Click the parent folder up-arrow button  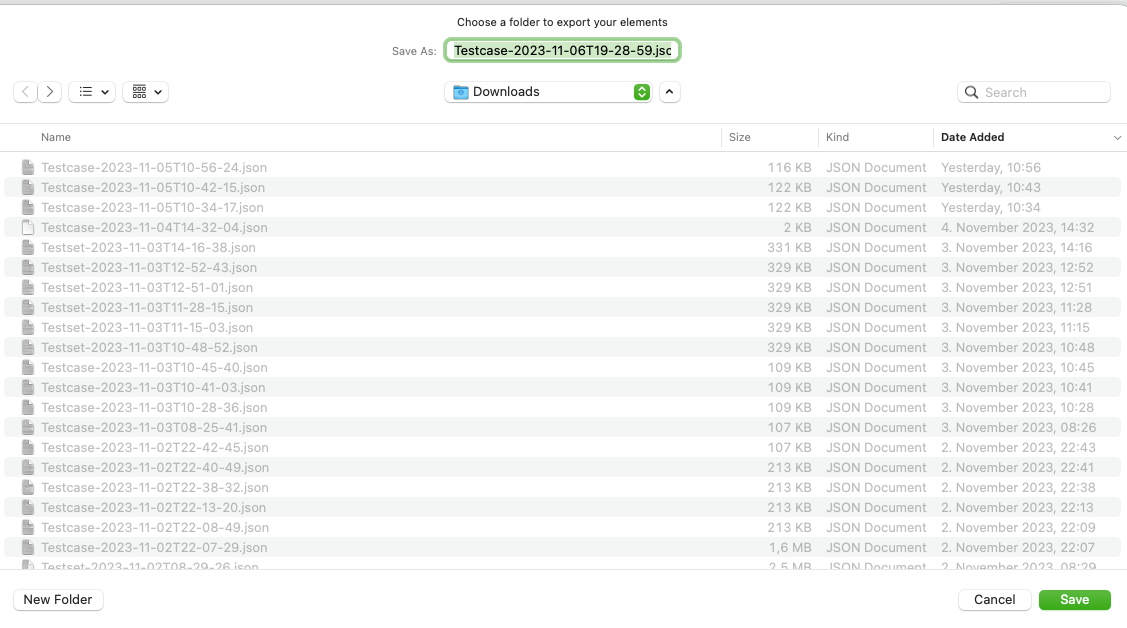pos(669,91)
